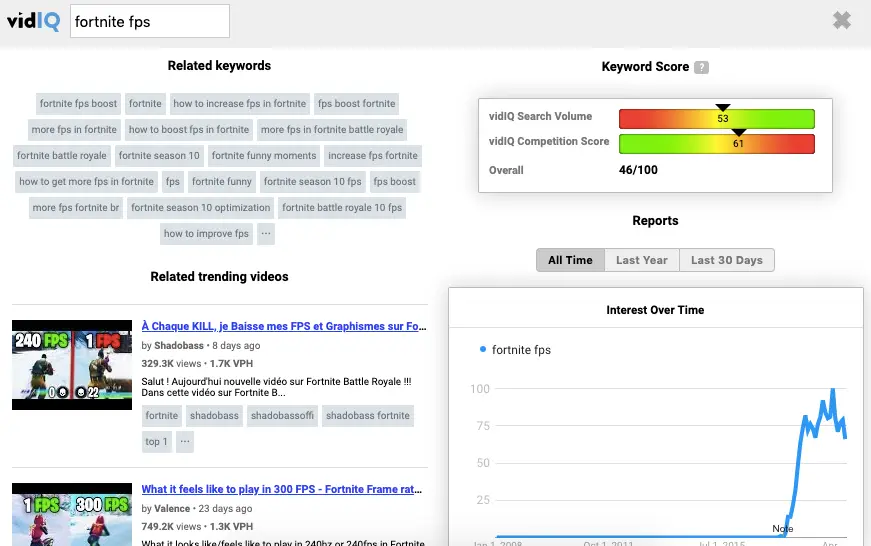The width and height of the screenshot is (871, 546).
Task: Click the Competition Score bar marker at 61
Action: click(738, 133)
